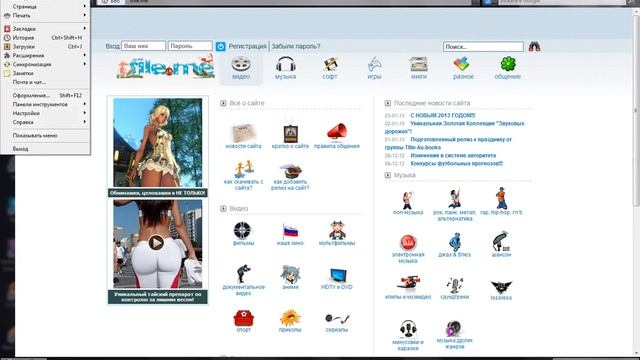Open the мультфильмы icon

tap(337, 230)
